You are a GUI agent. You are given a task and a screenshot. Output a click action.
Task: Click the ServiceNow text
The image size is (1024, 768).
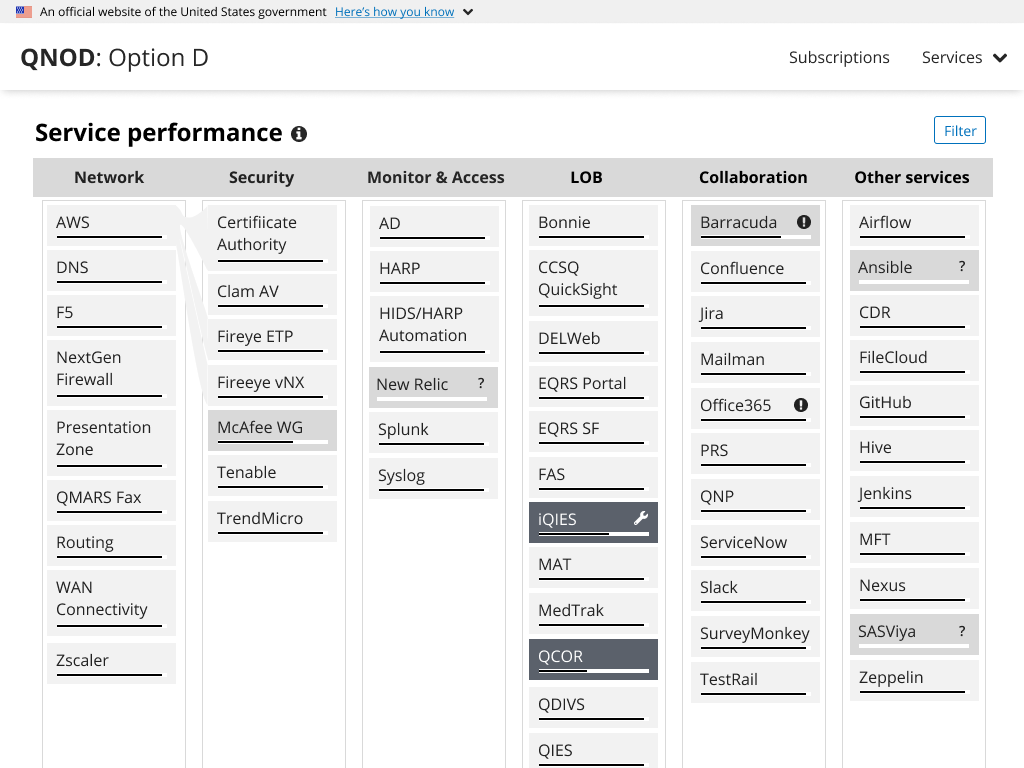pos(743,542)
